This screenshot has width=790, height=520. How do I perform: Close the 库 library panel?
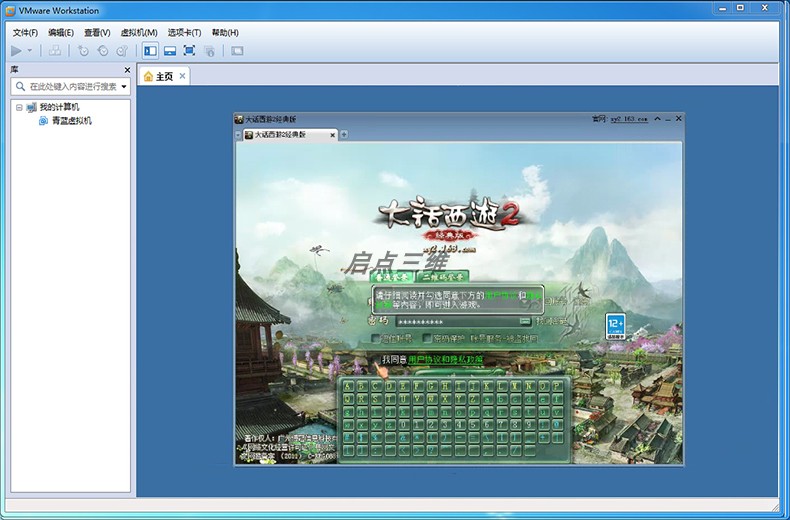pyautogui.click(x=127, y=70)
